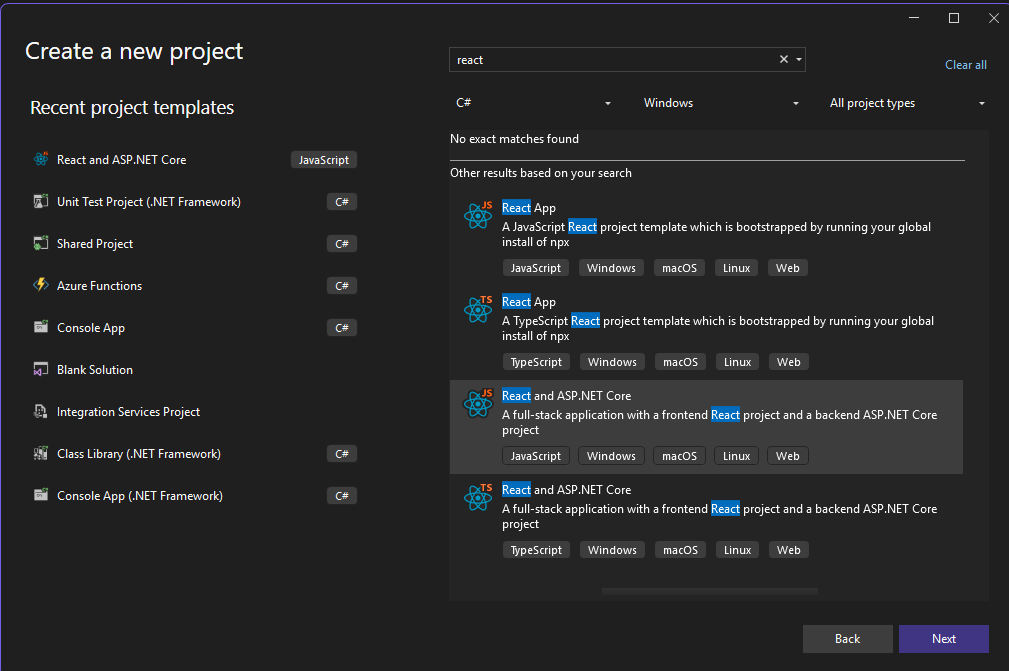Click the horizontal scrollbar under the results
Screen dimensions: 1009x671
(x=710, y=591)
